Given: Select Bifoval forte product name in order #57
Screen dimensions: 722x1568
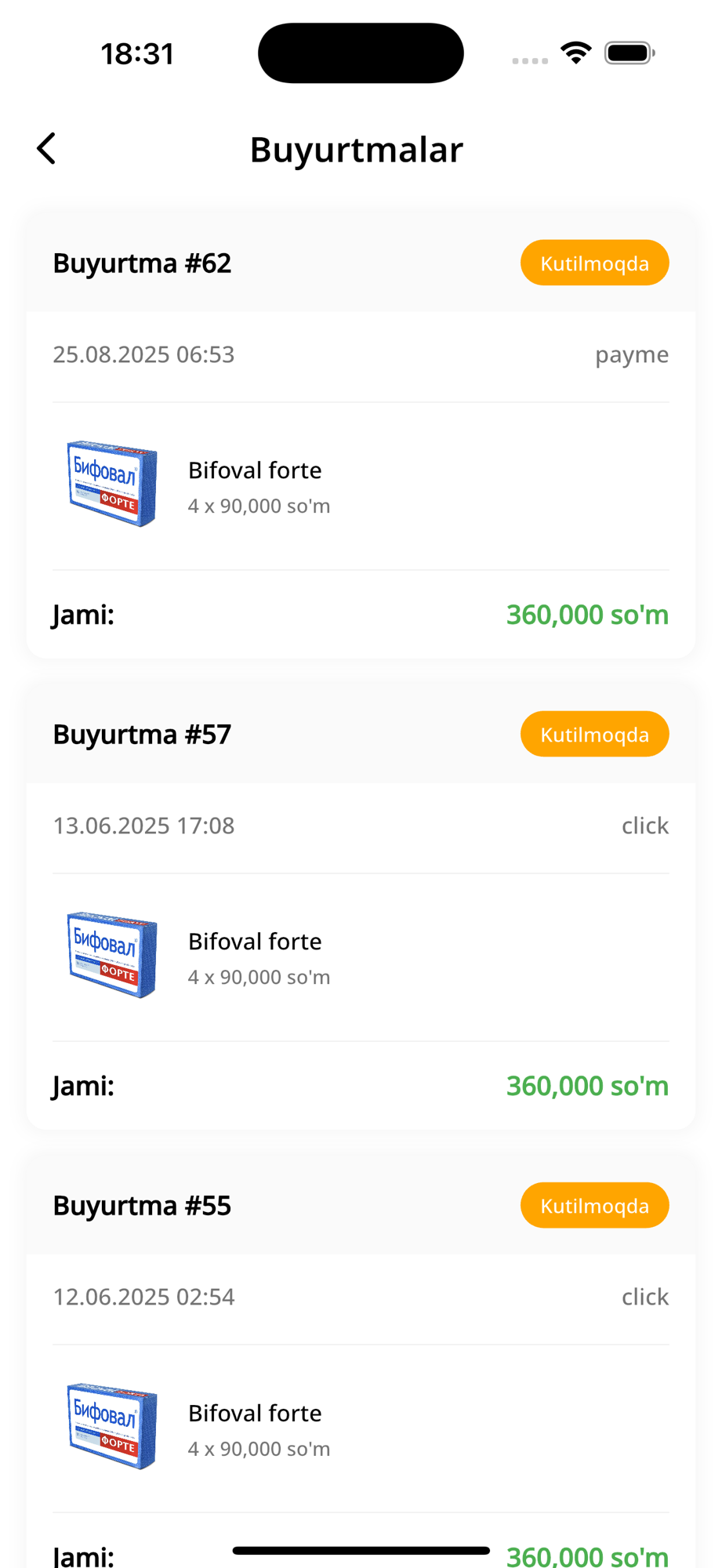Looking at the screenshot, I should pos(255,942).
